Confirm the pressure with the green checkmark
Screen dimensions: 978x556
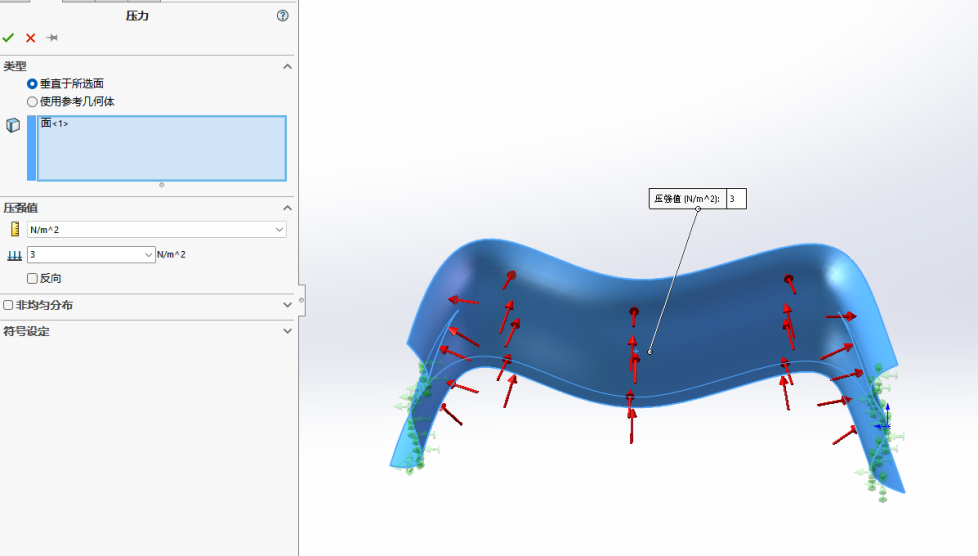8,38
